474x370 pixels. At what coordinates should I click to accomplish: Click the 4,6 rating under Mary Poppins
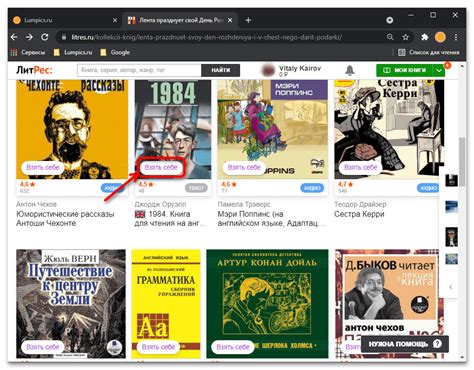tap(229, 184)
